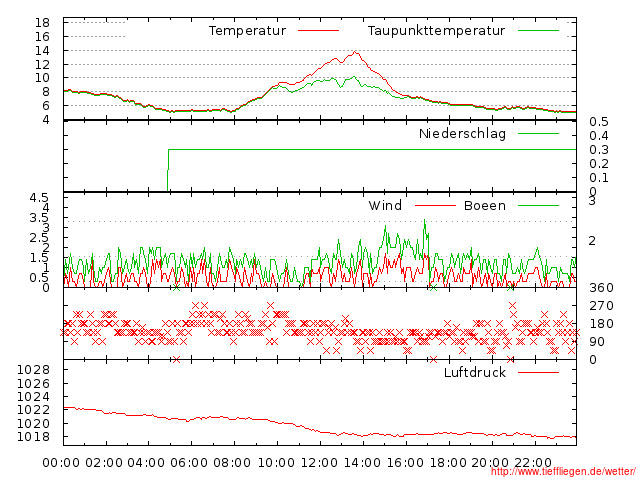Screen dimensions: 640x480
Task: Click the 12:00 time axis label
Action: point(319,463)
